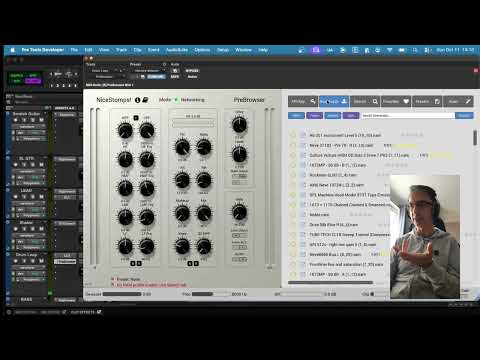Toggle the plugin Bypass button
The height and width of the screenshot is (360, 480).
192,71
